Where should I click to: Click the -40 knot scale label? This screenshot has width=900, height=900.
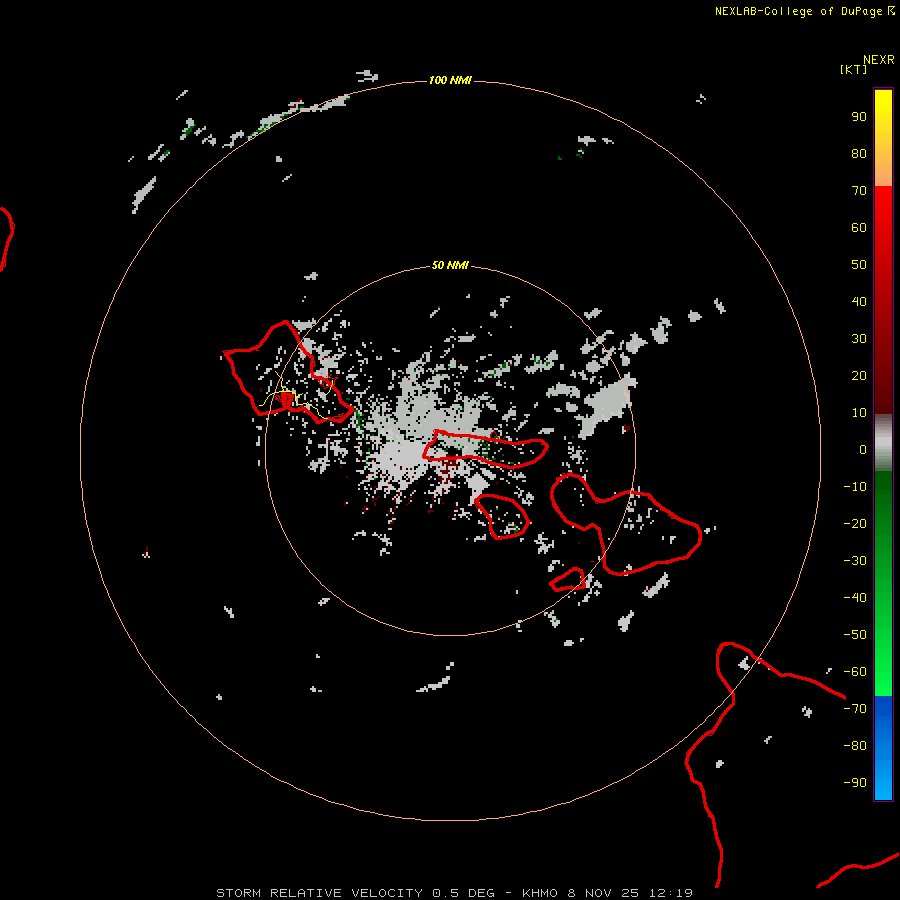coord(855,598)
